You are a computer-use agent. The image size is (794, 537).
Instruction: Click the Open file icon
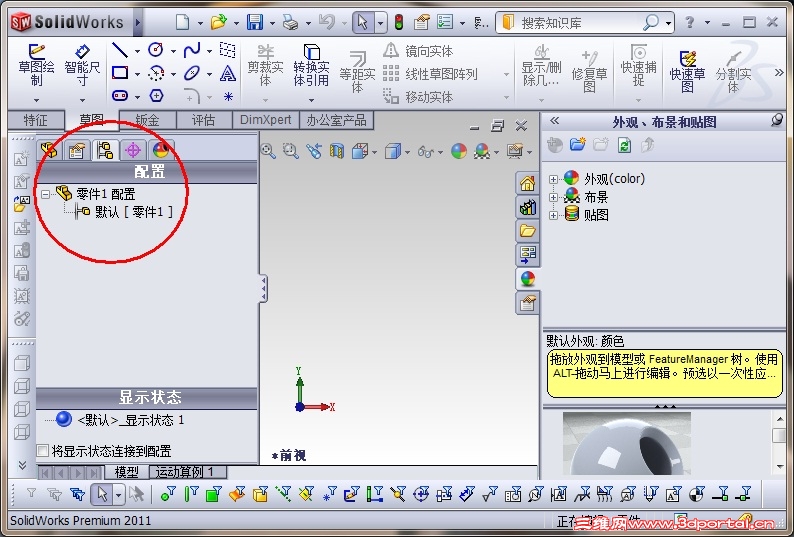[218, 22]
